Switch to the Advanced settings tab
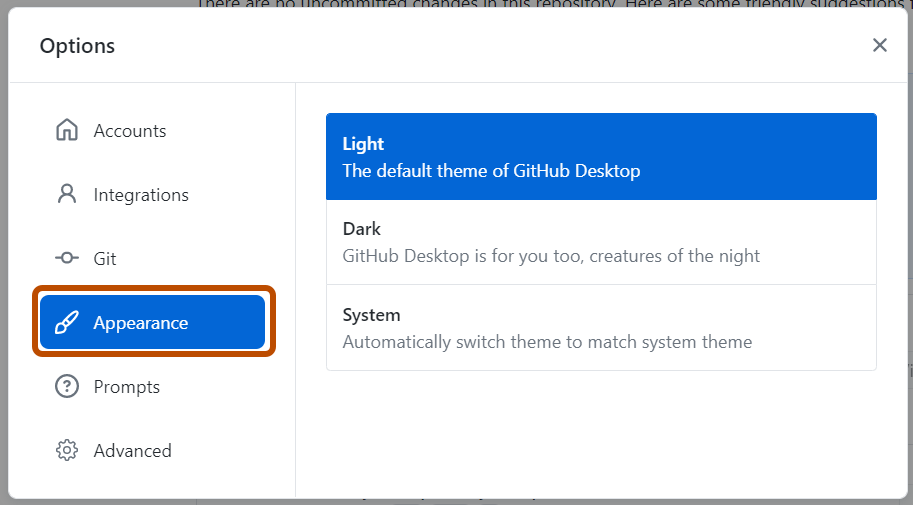Image resolution: width=913 pixels, height=505 pixels. 153,450
